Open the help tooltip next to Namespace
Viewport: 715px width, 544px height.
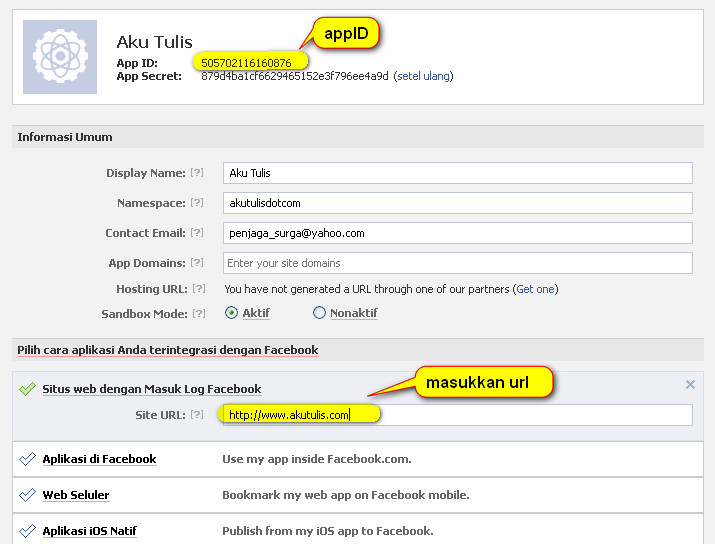(197, 203)
